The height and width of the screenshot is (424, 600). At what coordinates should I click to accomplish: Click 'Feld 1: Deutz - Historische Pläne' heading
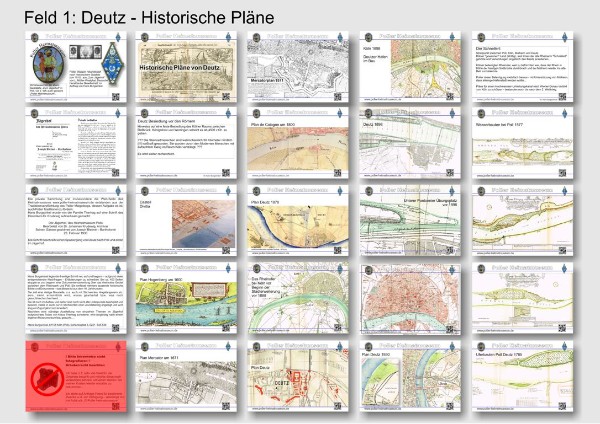149,18
